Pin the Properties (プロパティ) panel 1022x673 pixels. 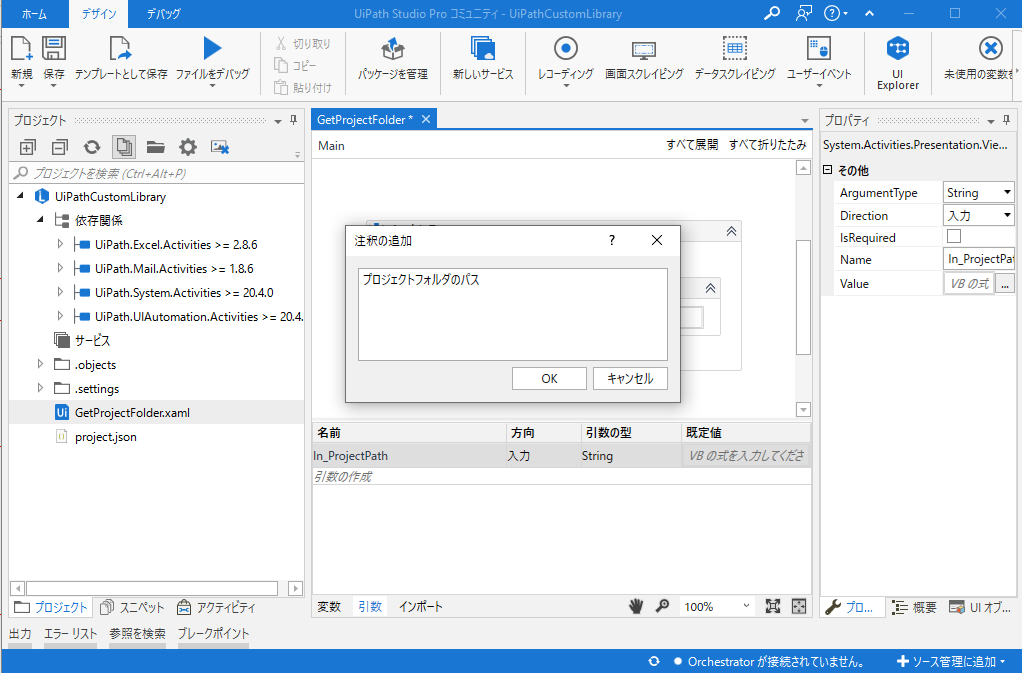(x=1006, y=121)
